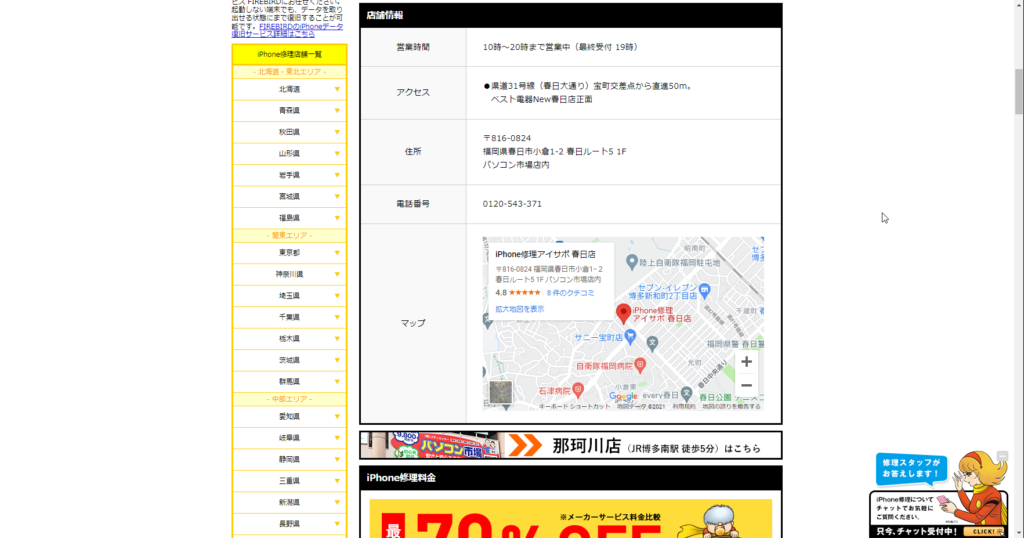Open the 三重県 store list row

tap(289, 481)
